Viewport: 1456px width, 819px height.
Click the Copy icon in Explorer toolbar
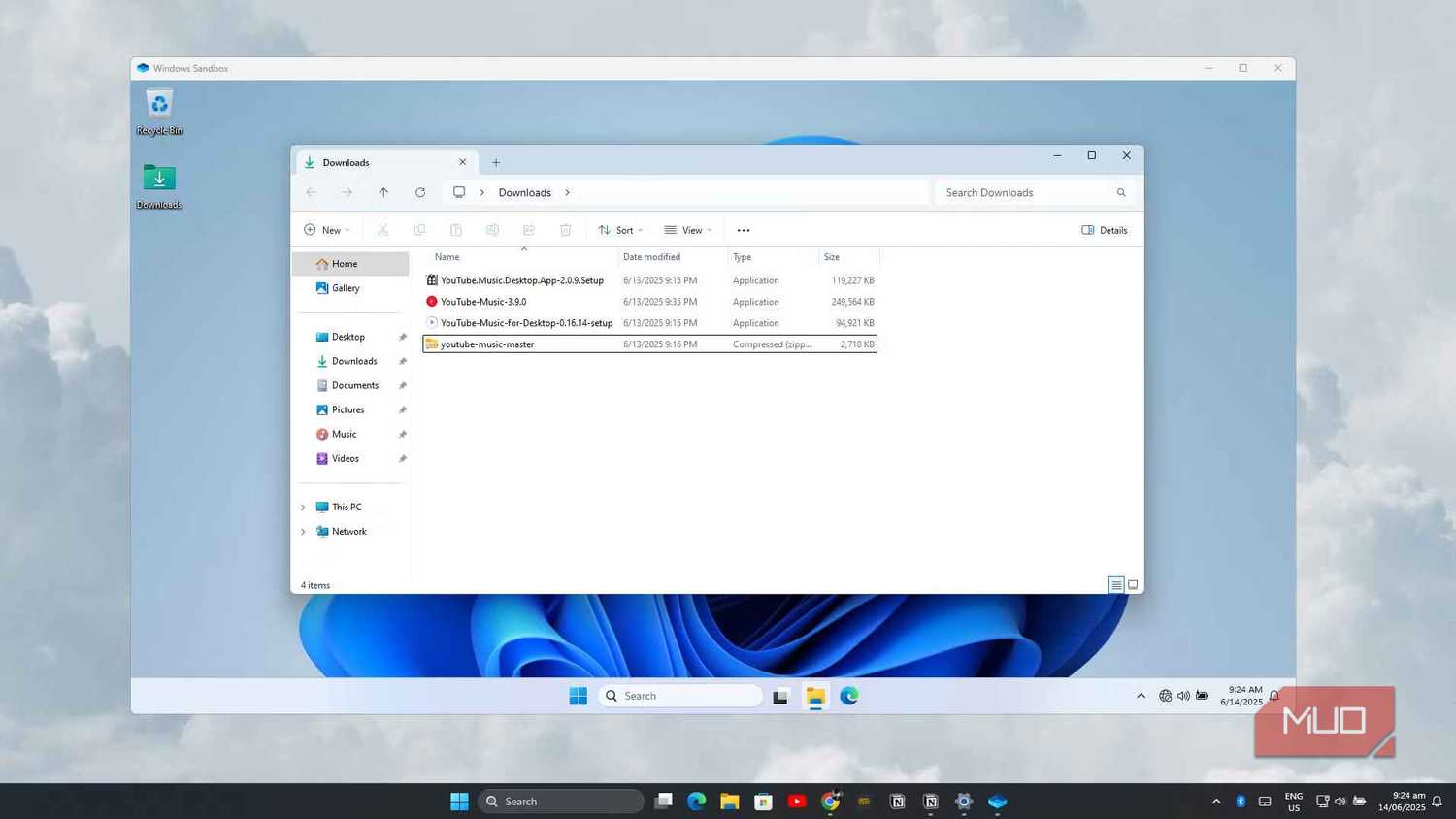pyautogui.click(x=419, y=230)
